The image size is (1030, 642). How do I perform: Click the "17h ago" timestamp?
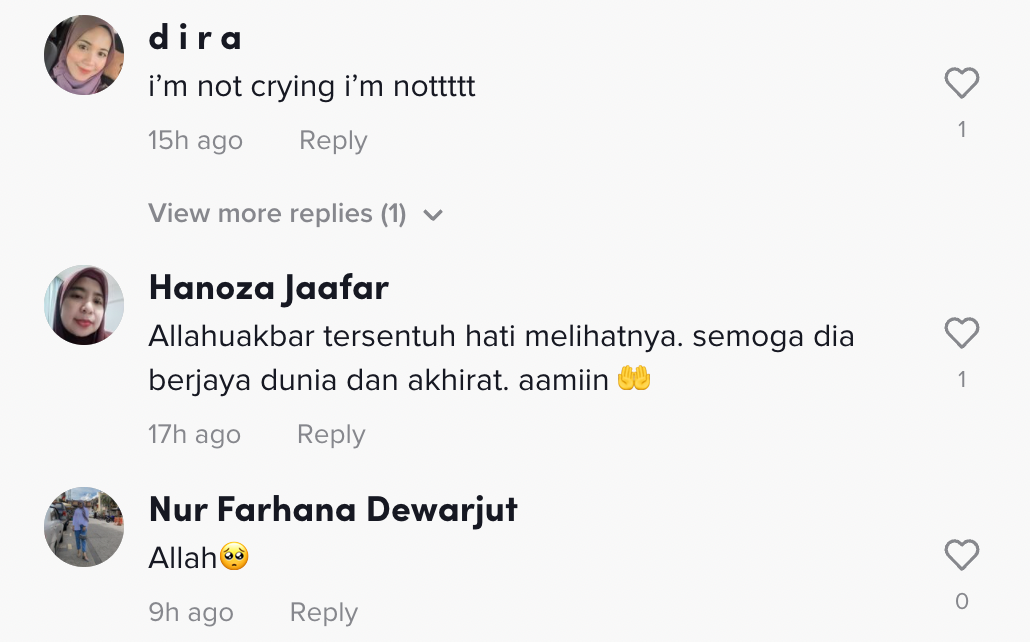pos(194,435)
